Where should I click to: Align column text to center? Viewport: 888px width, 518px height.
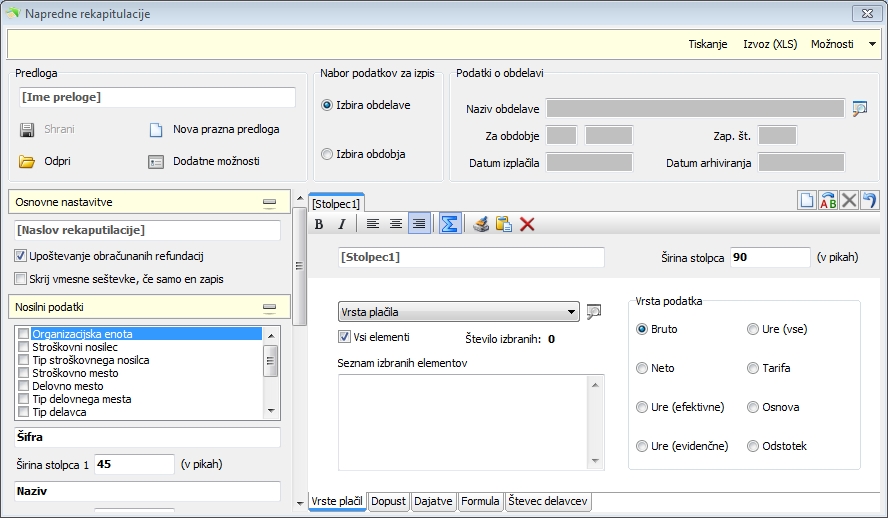tap(396, 224)
